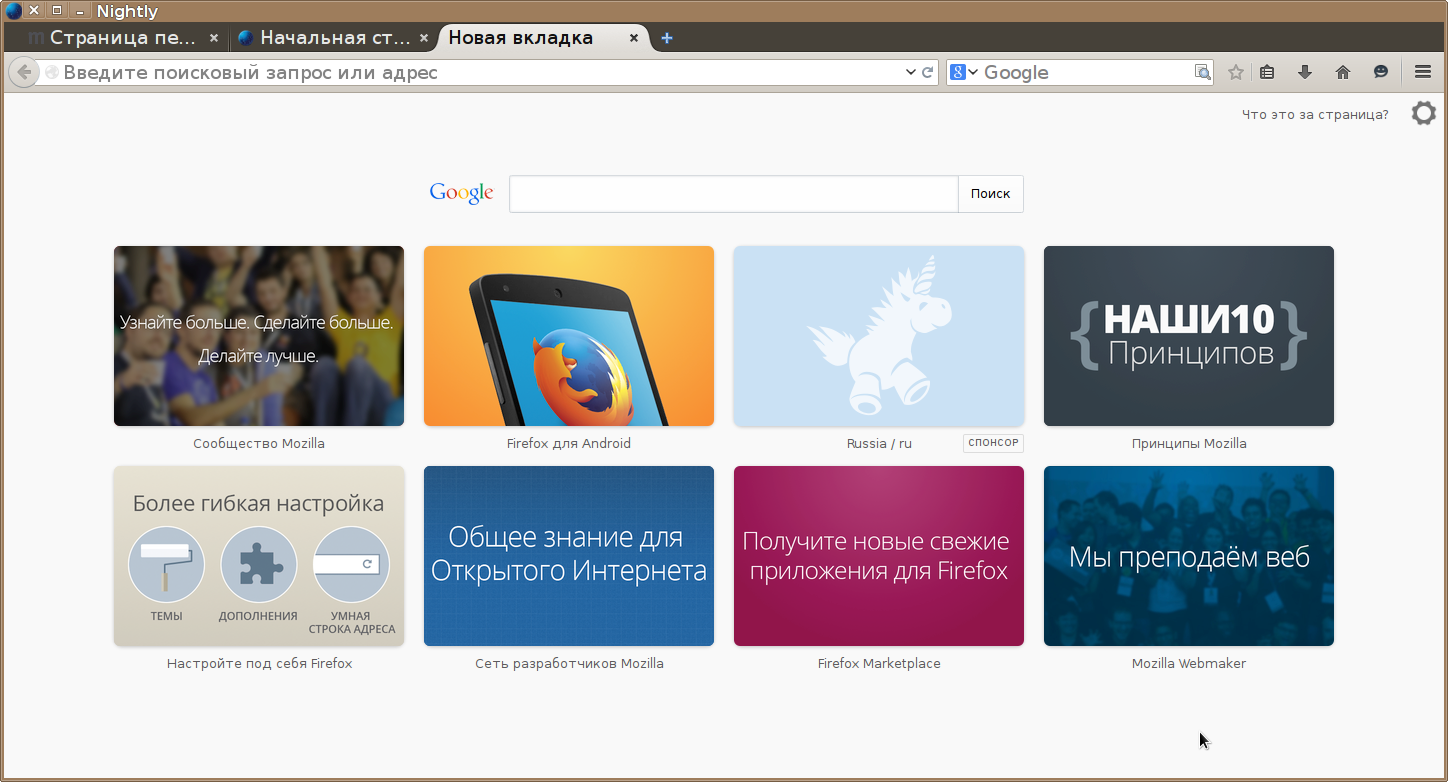1448x782 pixels.
Task: Open the Google search engine dropdown
Action: pos(964,72)
